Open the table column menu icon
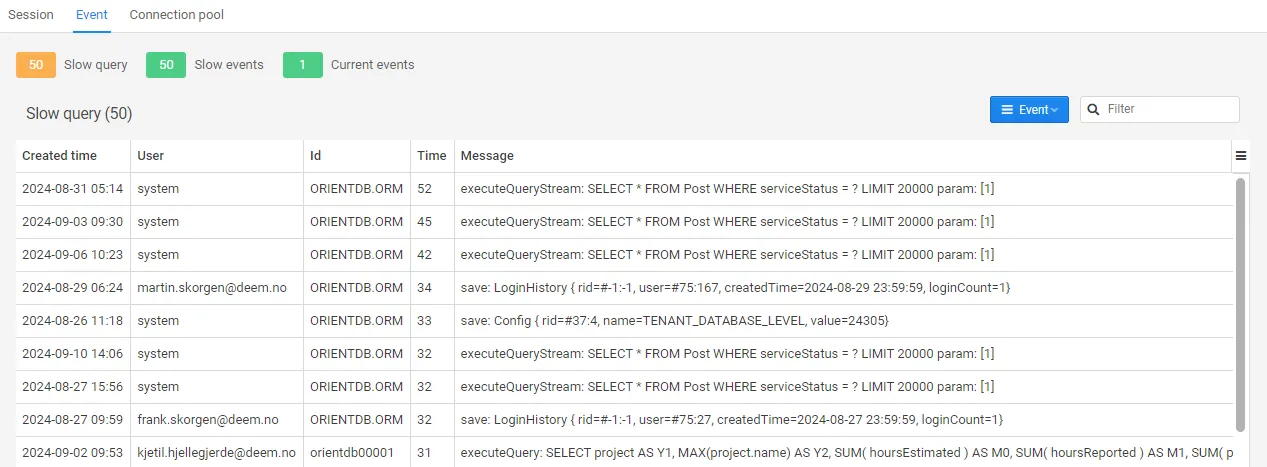Viewport: 1267px width, 467px height. click(1241, 156)
